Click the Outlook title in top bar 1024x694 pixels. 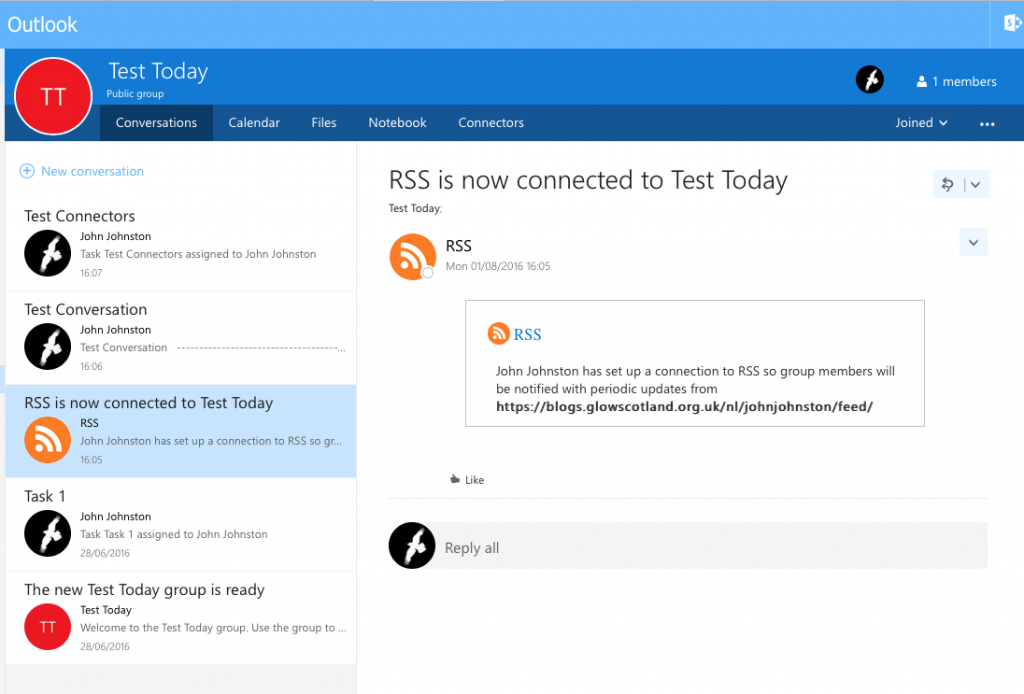click(x=42, y=25)
